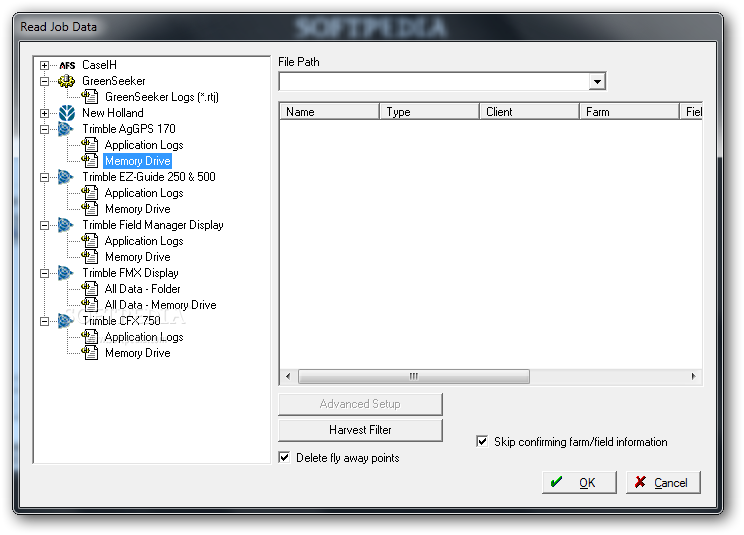Click the Application Logs icon under AgGPS 170

[x=90, y=145]
